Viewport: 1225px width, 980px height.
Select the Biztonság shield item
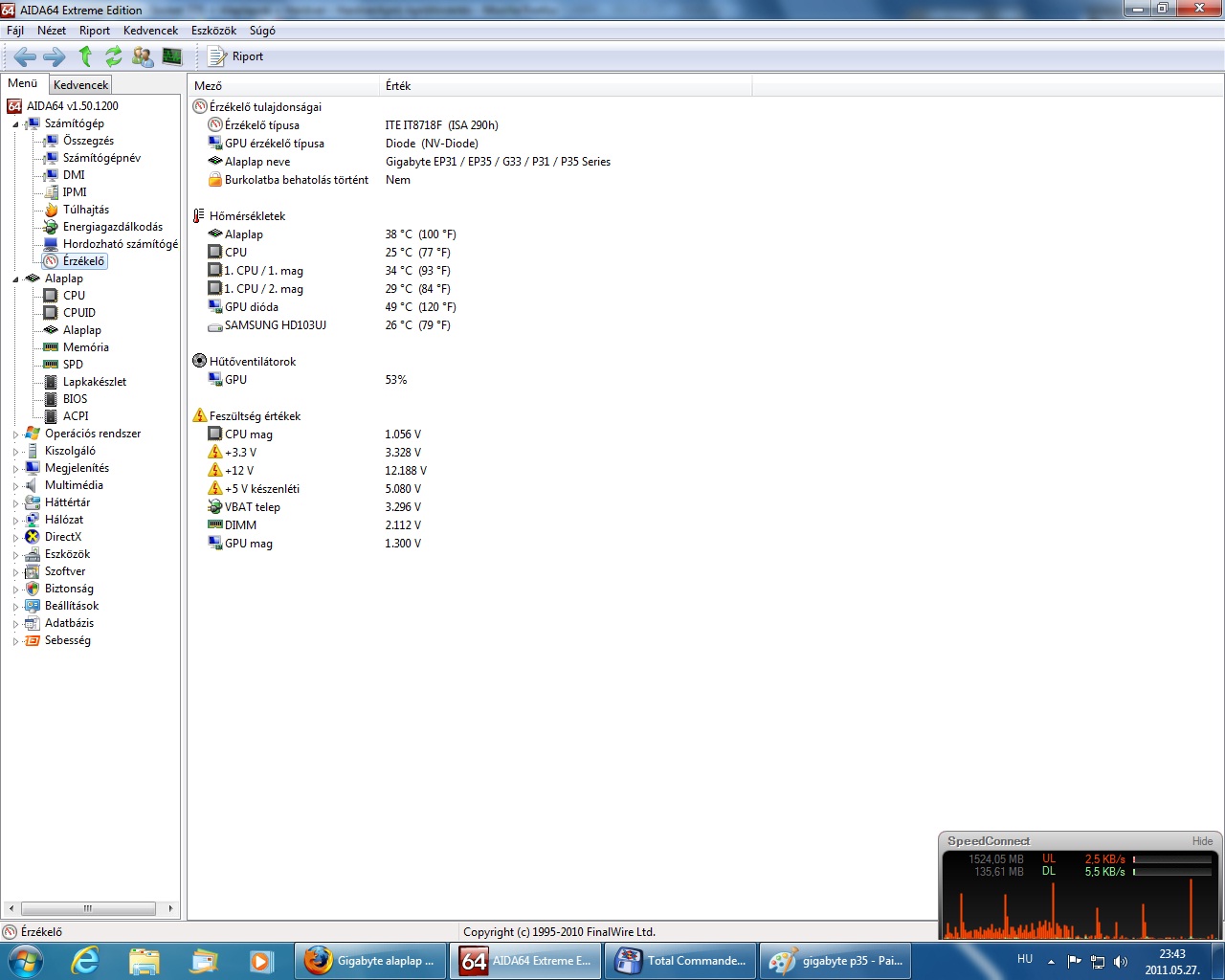point(69,589)
